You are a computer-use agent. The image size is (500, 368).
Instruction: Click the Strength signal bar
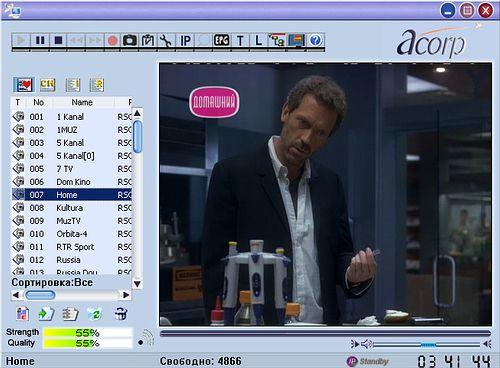coord(88,333)
